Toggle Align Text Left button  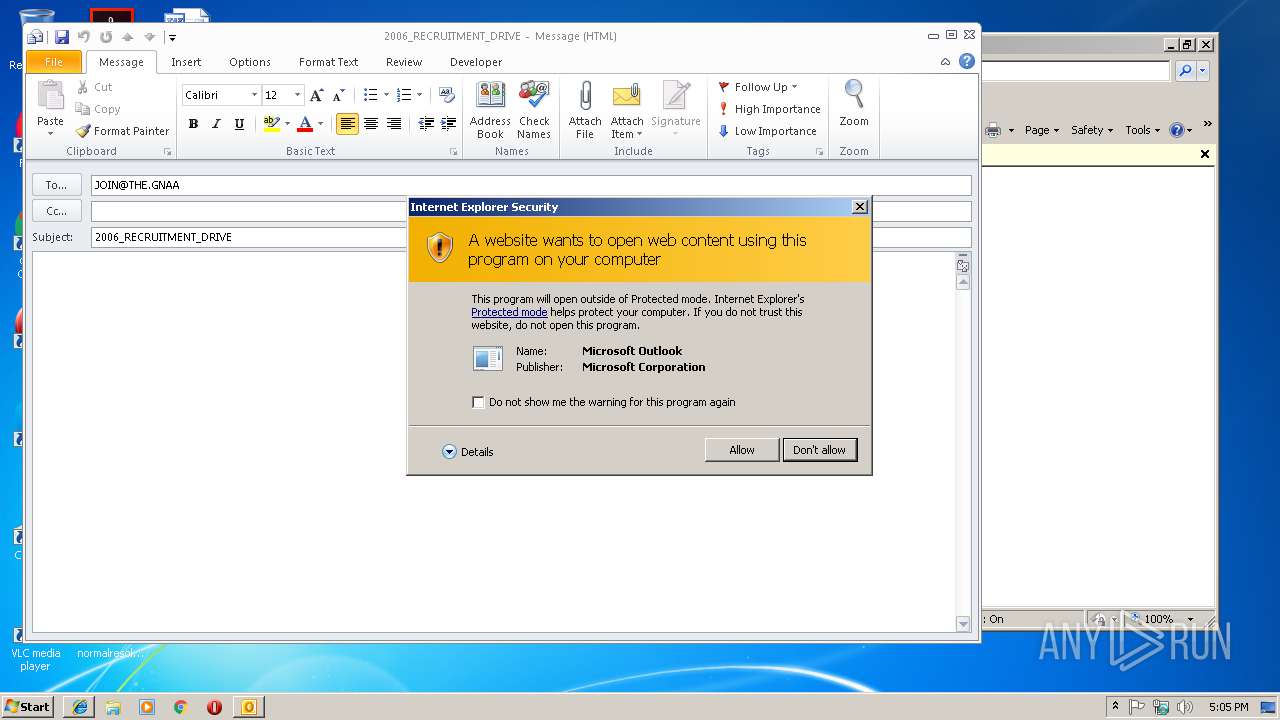pyautogui.click(x=347, y=124)
